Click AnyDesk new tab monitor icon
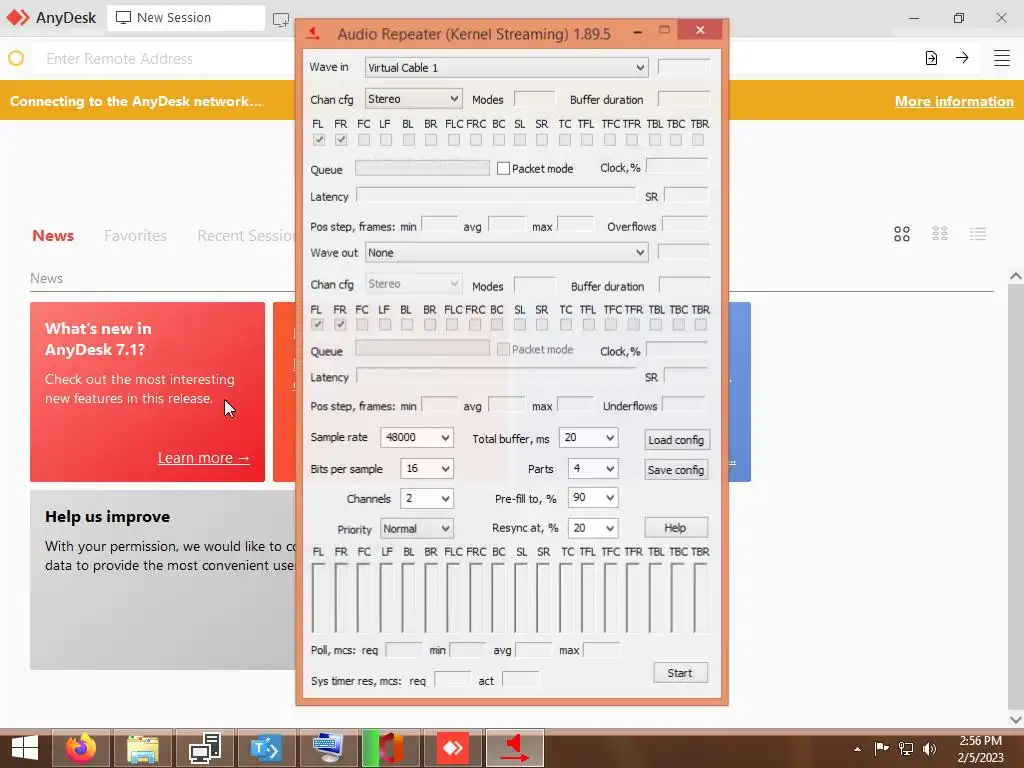The width and height of the screenshot is (1024, 768). pyautogui.click(x=281, y=19)
